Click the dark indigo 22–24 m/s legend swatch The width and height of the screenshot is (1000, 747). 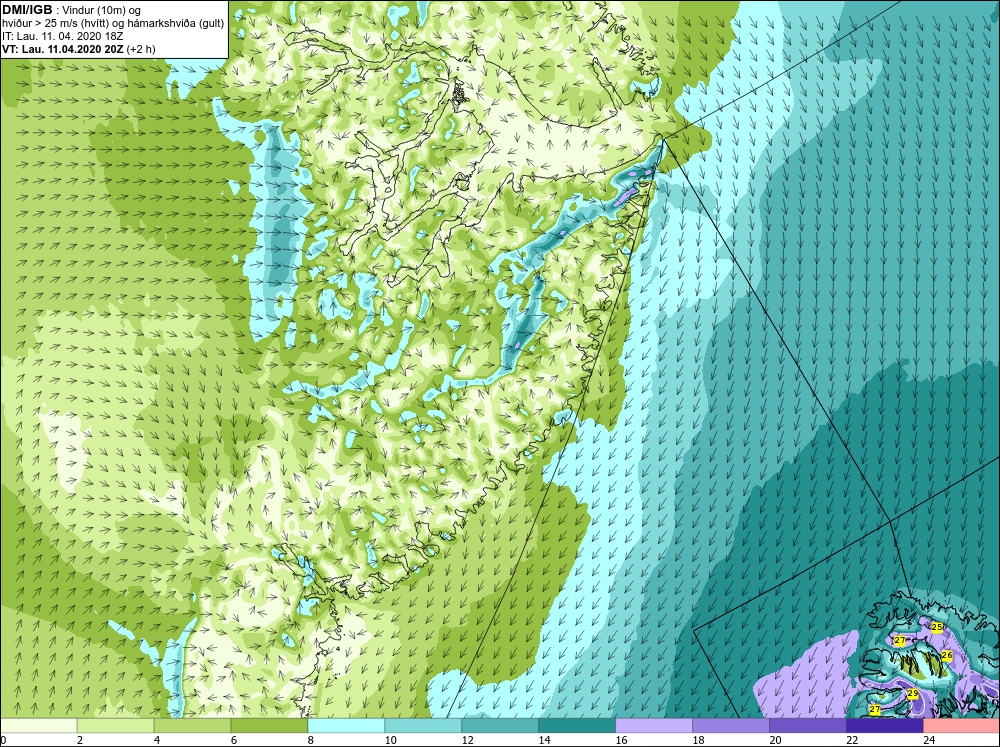pyautogui.click(x=885, y=725)
